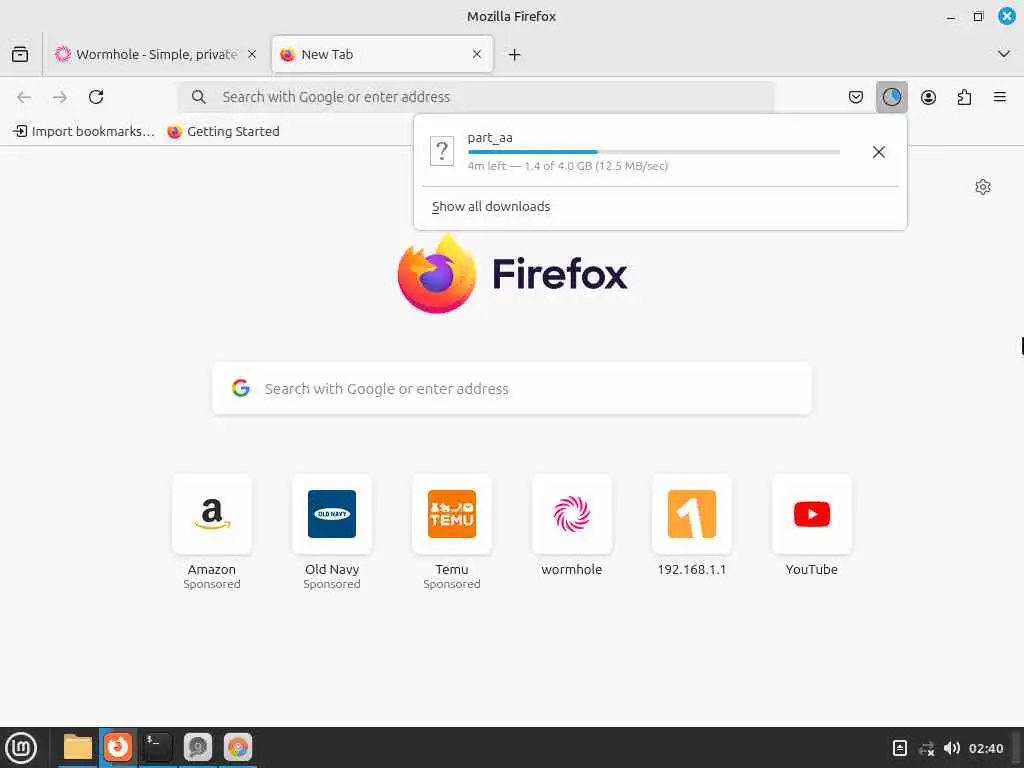Open the volume speaker tray icon
The width and height of the screenshot is (1024, 768).
[x=952, y=748]
